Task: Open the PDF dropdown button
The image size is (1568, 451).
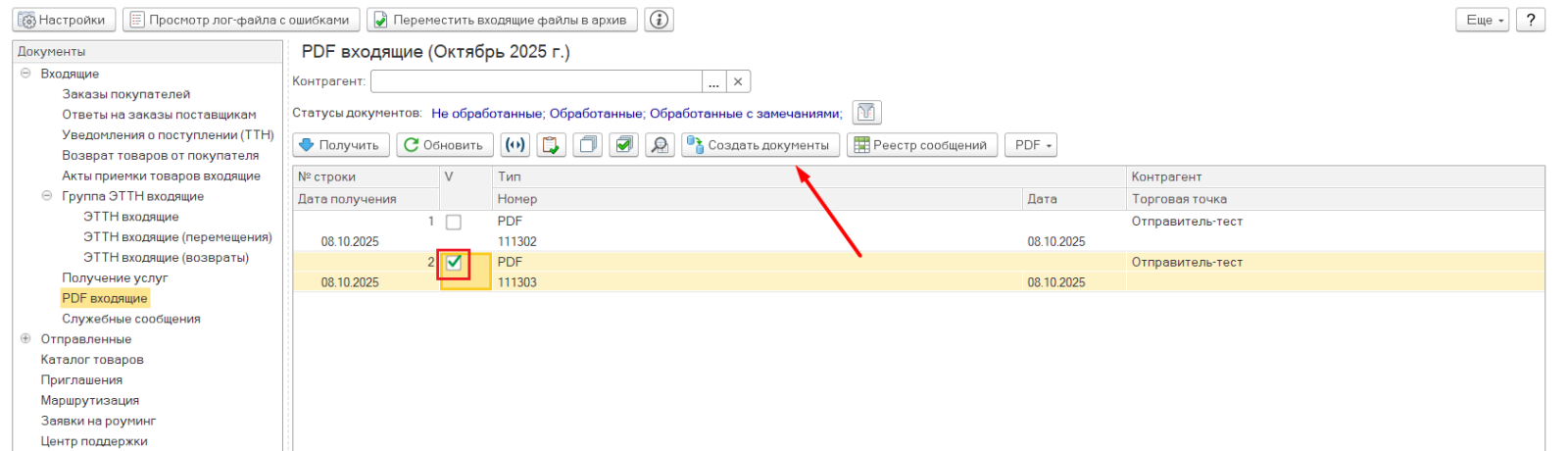Action: (1033, 145)
